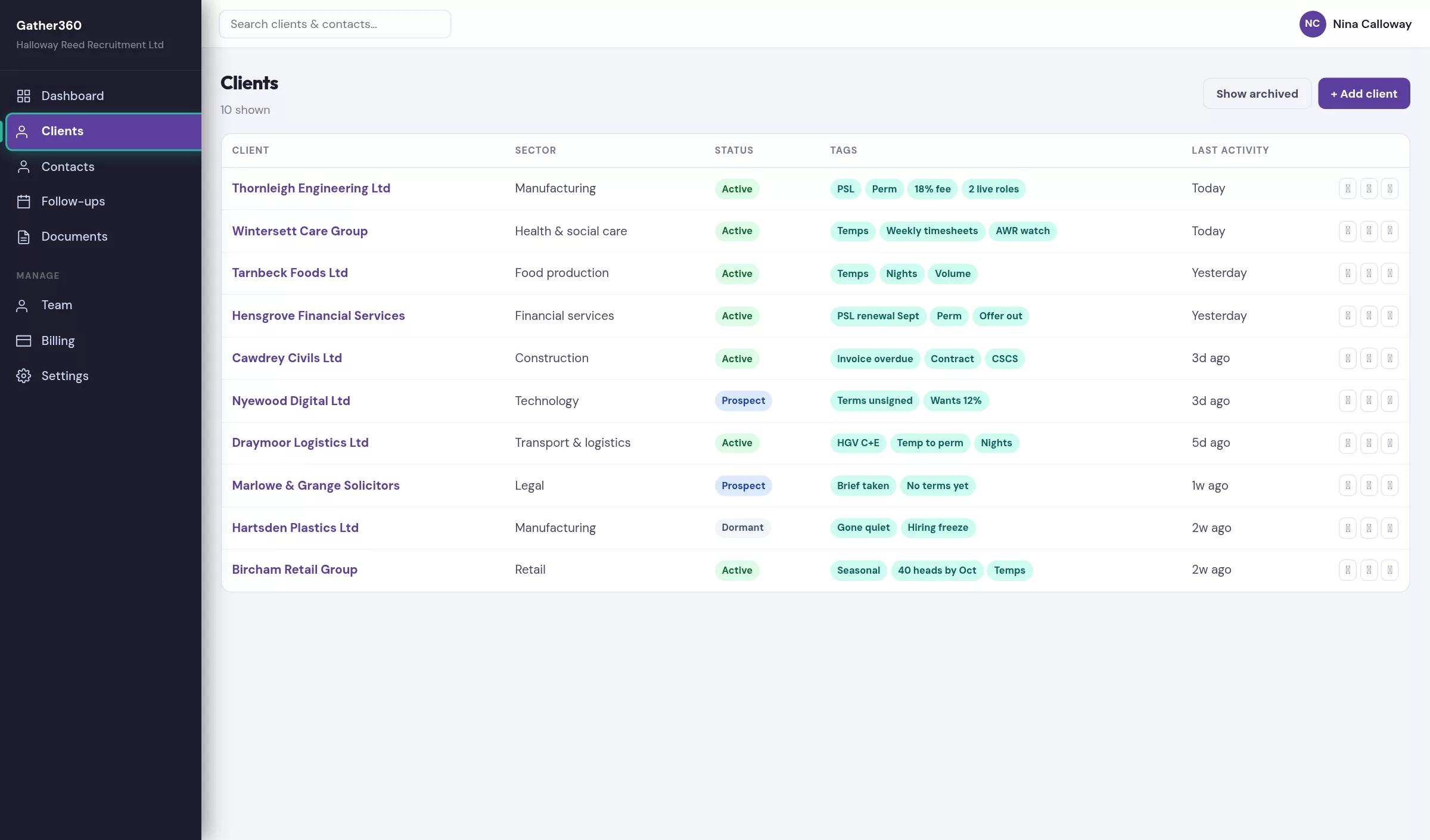Screen dimensions: 1430x840
Task: Open Draymoor Logistics Ltd client
Action: [300, 443]
